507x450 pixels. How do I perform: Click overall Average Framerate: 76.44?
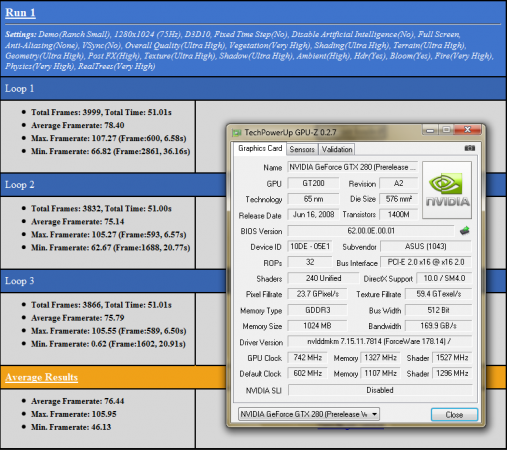pos(78,401)
